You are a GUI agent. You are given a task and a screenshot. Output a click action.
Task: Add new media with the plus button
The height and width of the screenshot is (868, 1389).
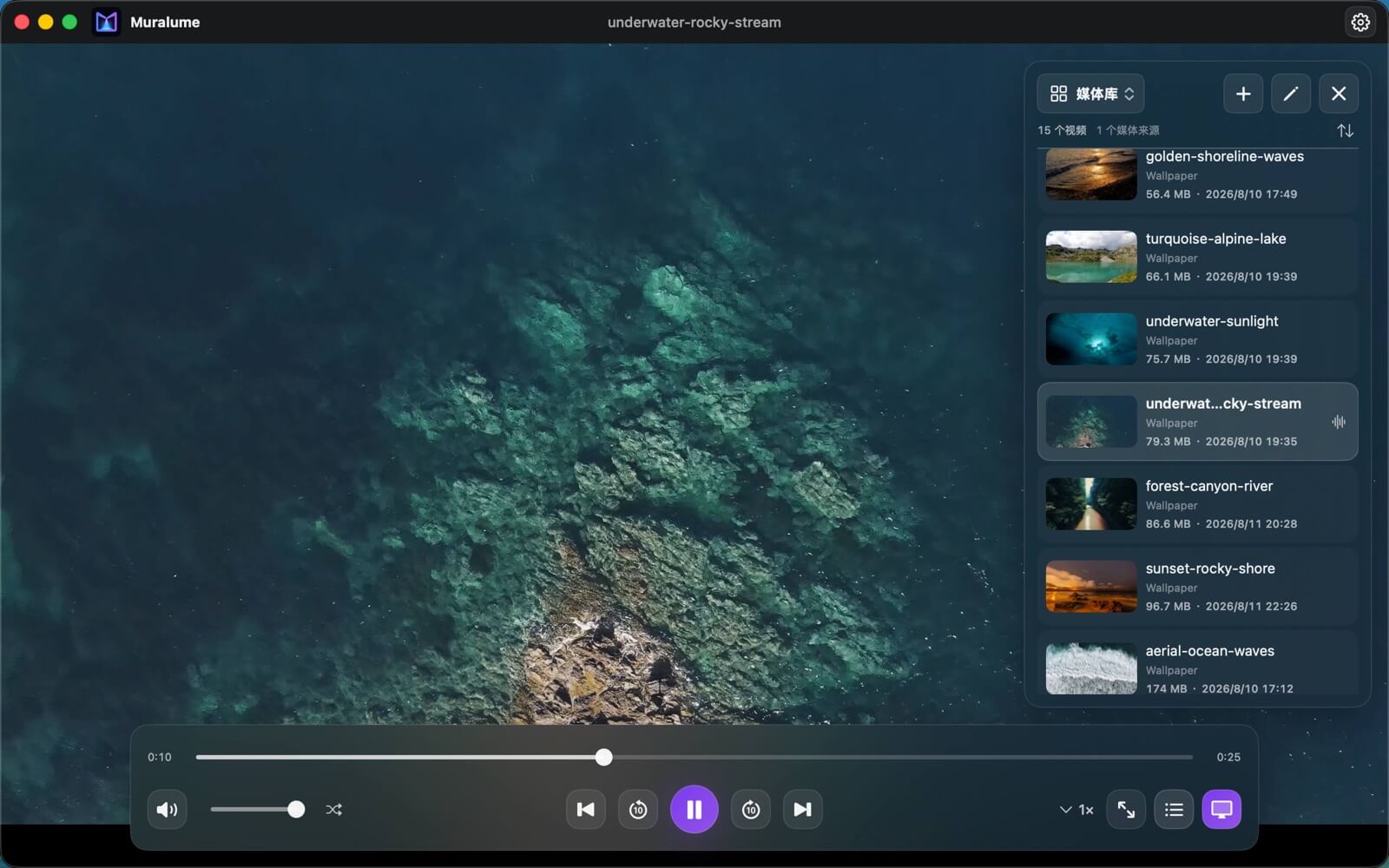(x=1243, y=94)
